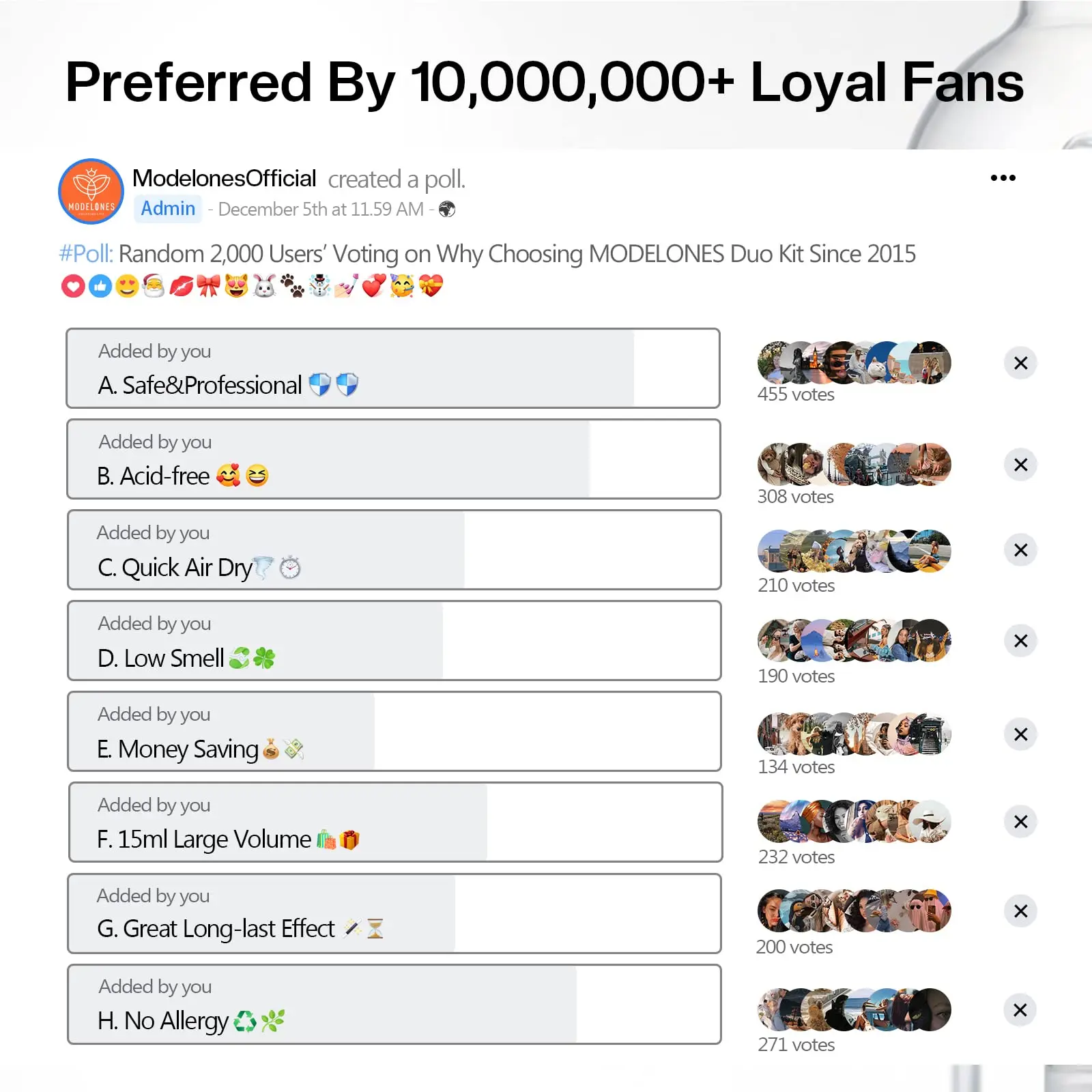Show voter avatars for 232 votes
The height and width of the screenshot is (1092, 1092).
click(x=854, y=822)
